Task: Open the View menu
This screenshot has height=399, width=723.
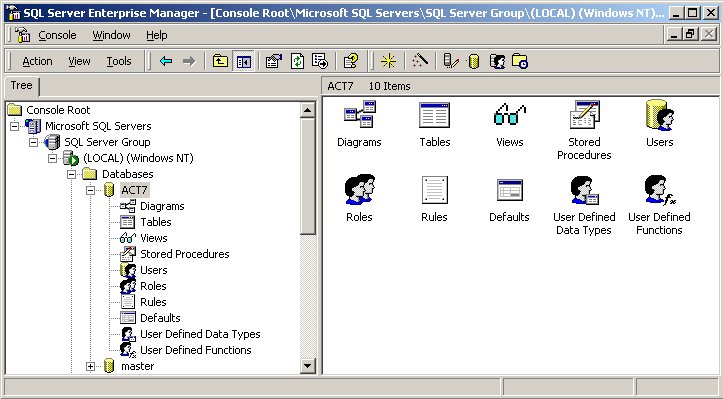Action: (79, 61)
